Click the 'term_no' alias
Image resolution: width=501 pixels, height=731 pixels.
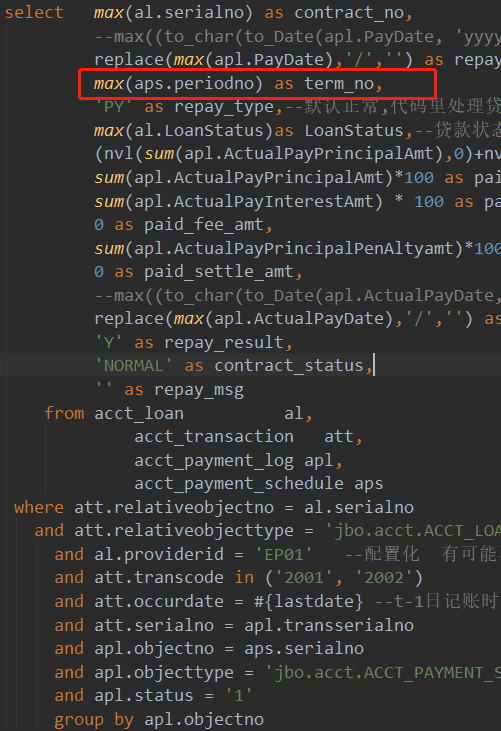339,84
